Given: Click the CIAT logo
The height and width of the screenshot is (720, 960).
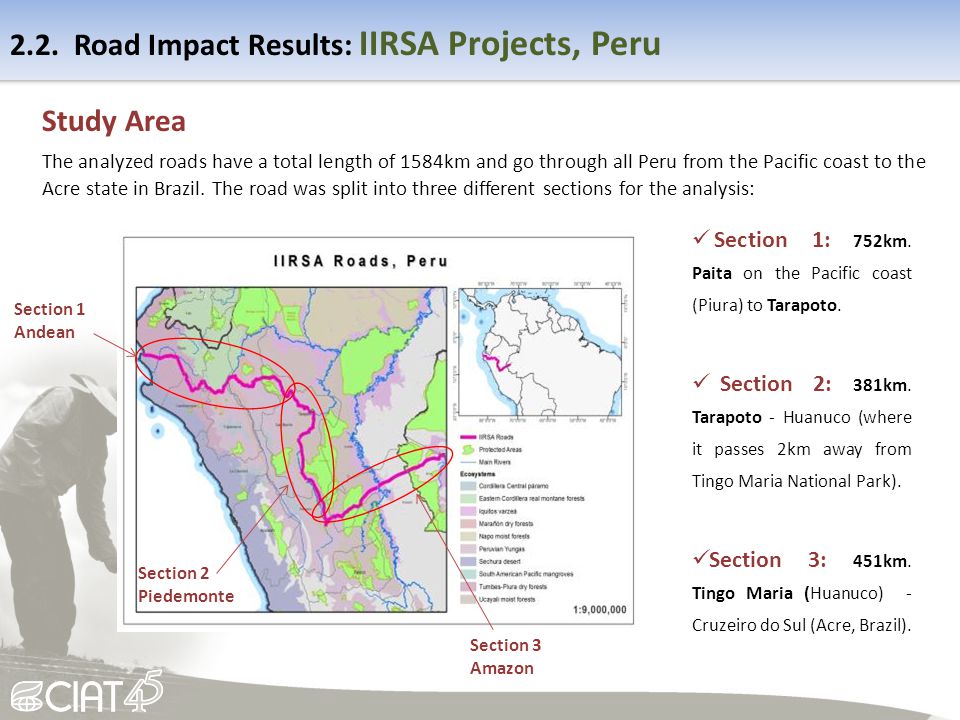Looking at the screenshot, I should [87, 692].
